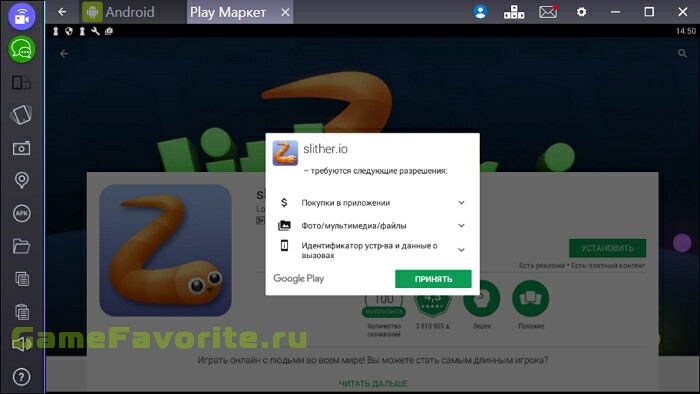Click the wrench icon in status bar
Viewport: 700px width, 394px height.
point(95,31)
